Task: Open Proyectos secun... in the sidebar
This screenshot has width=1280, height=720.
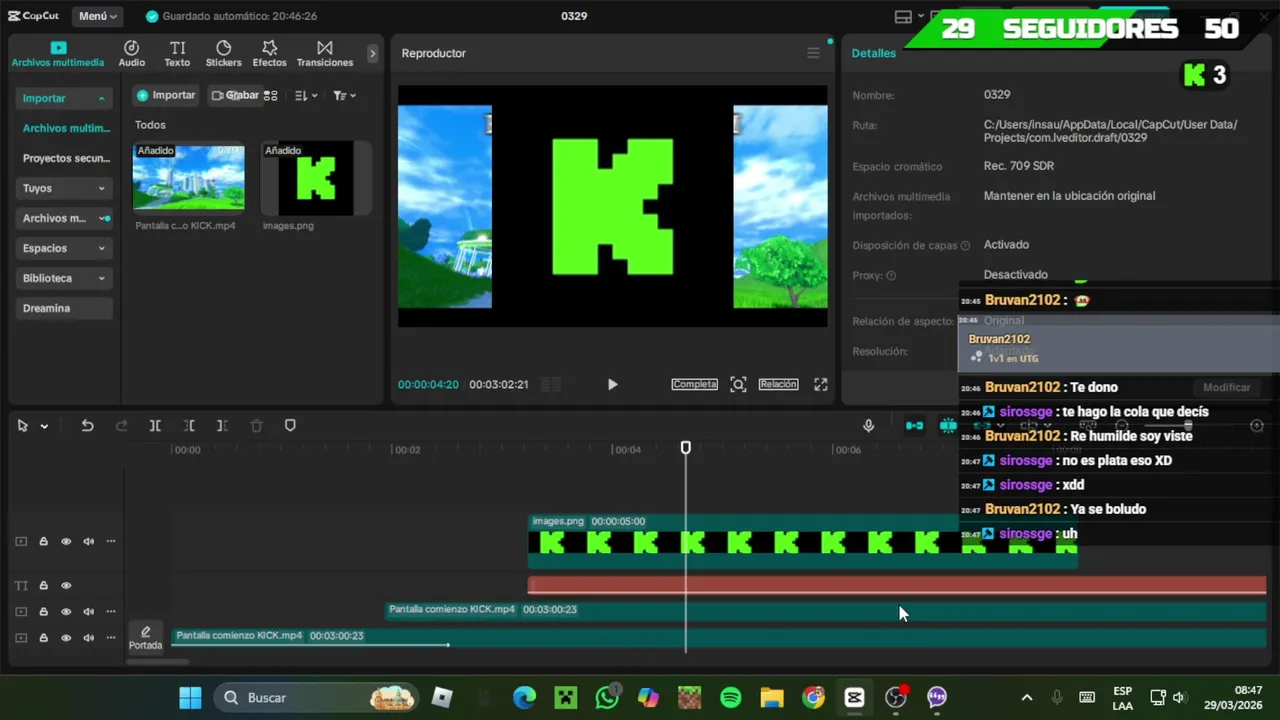Action: pos(66,158)
